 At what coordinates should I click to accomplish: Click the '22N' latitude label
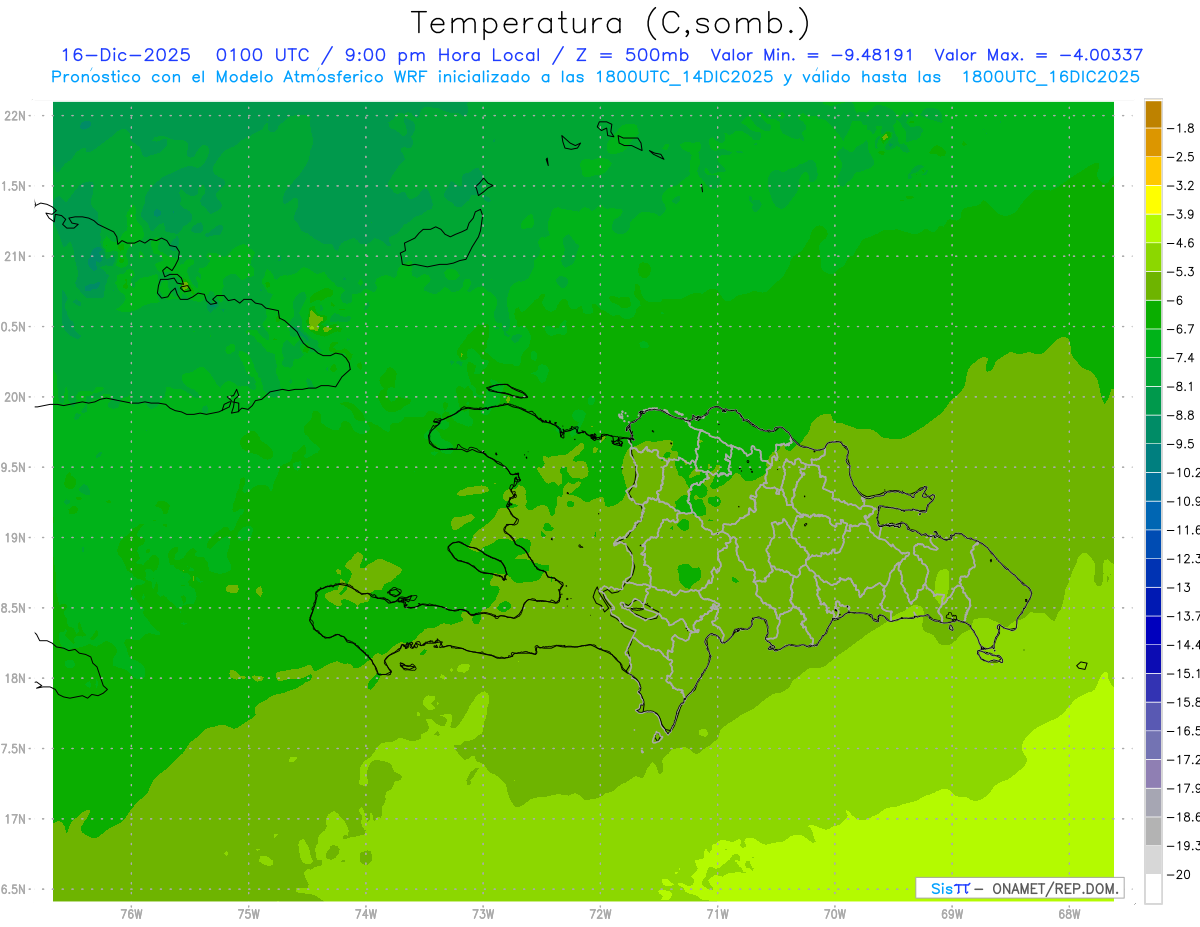coord(15,116)
